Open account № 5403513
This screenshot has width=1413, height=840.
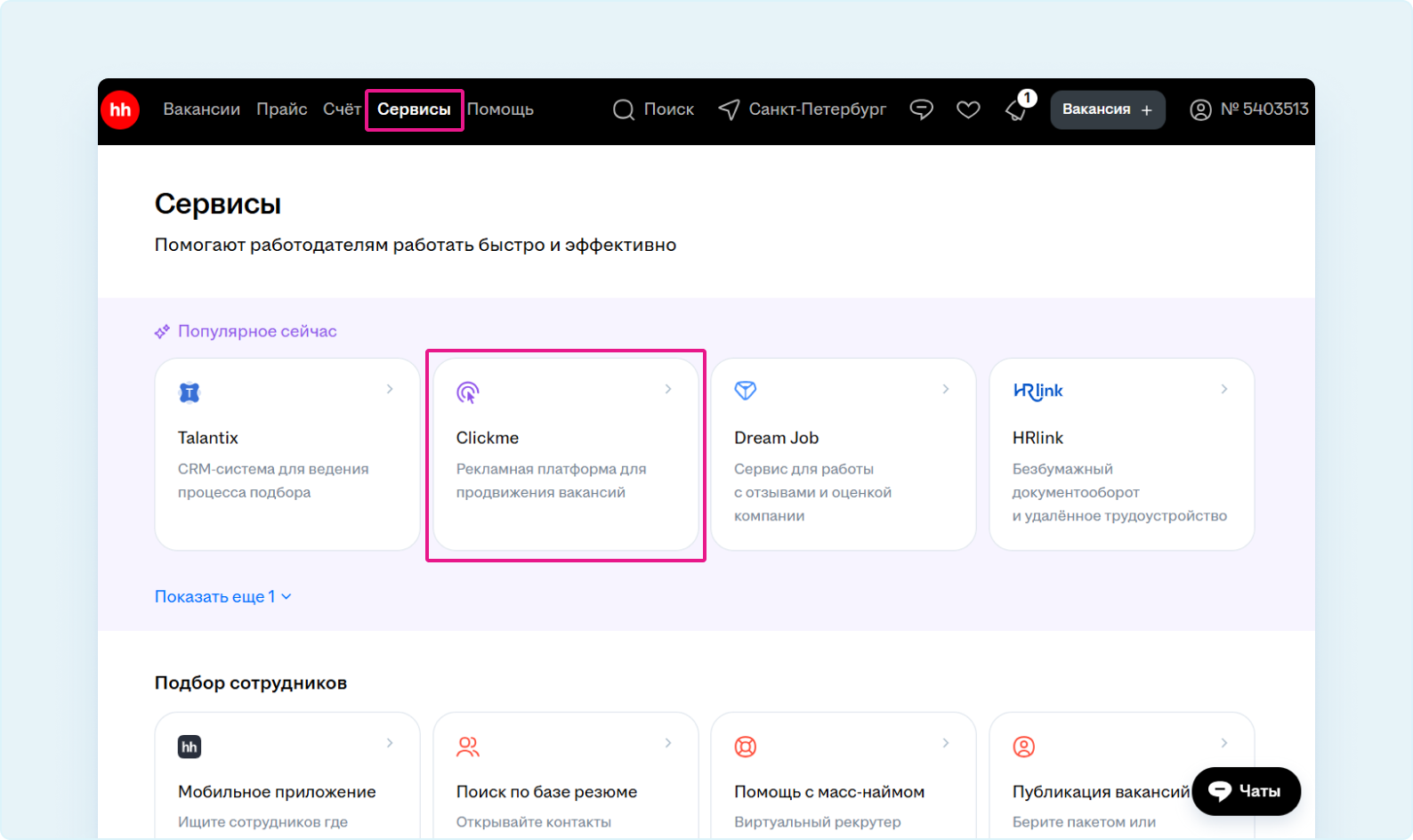[1264, 109]
